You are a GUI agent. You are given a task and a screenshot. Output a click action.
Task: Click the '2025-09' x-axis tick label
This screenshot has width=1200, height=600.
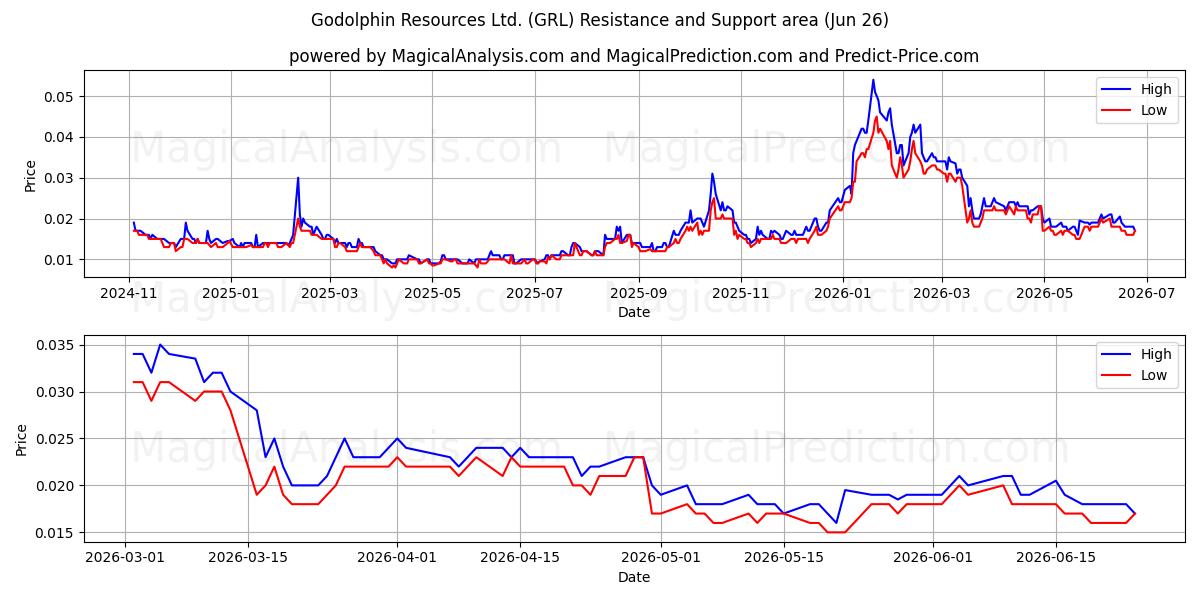[x=637, y=293]
